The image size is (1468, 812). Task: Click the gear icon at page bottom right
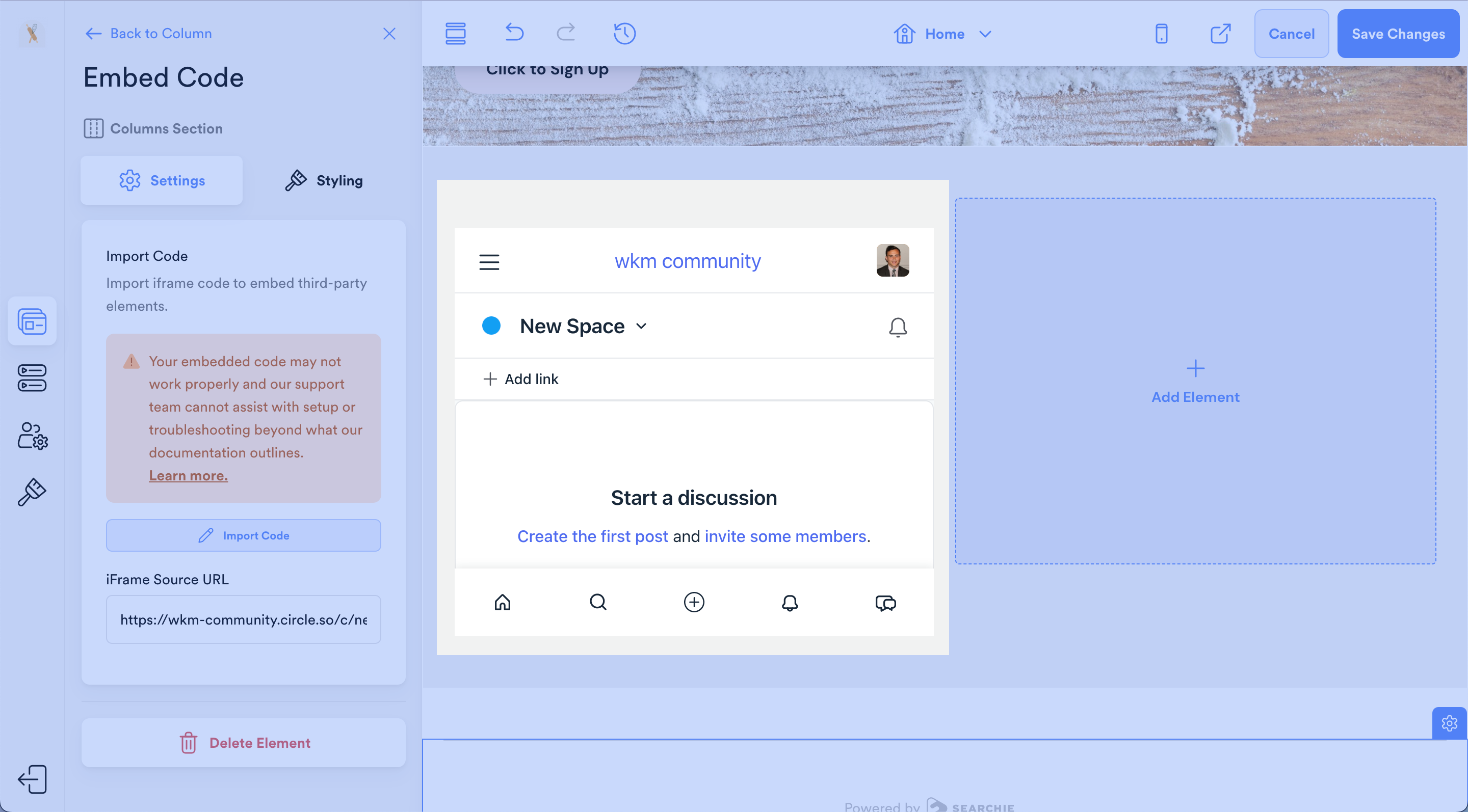tap(1449, 723)
